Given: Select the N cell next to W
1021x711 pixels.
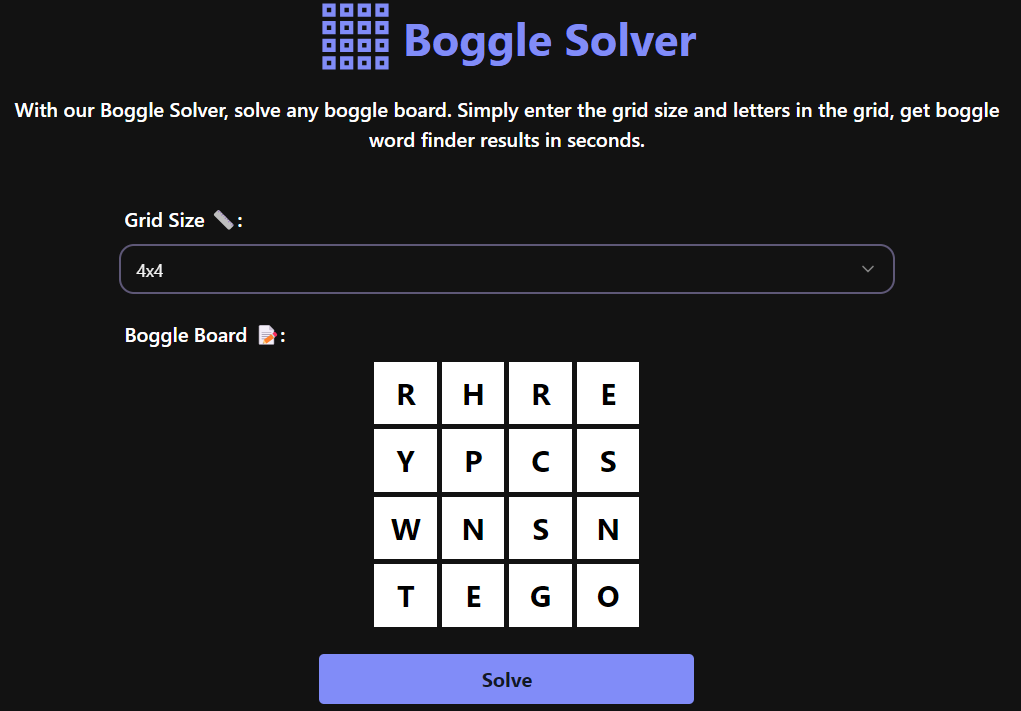Looking at the screenshot, I should [472, 527].
